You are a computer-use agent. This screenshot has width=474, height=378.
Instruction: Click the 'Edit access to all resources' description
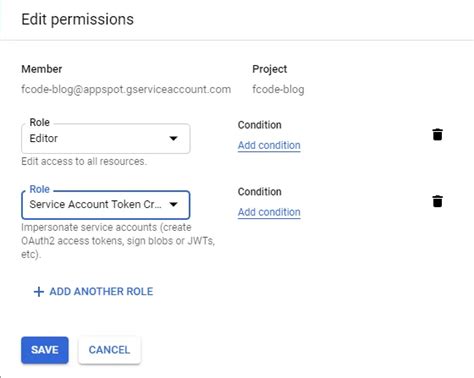pos(84,161)
